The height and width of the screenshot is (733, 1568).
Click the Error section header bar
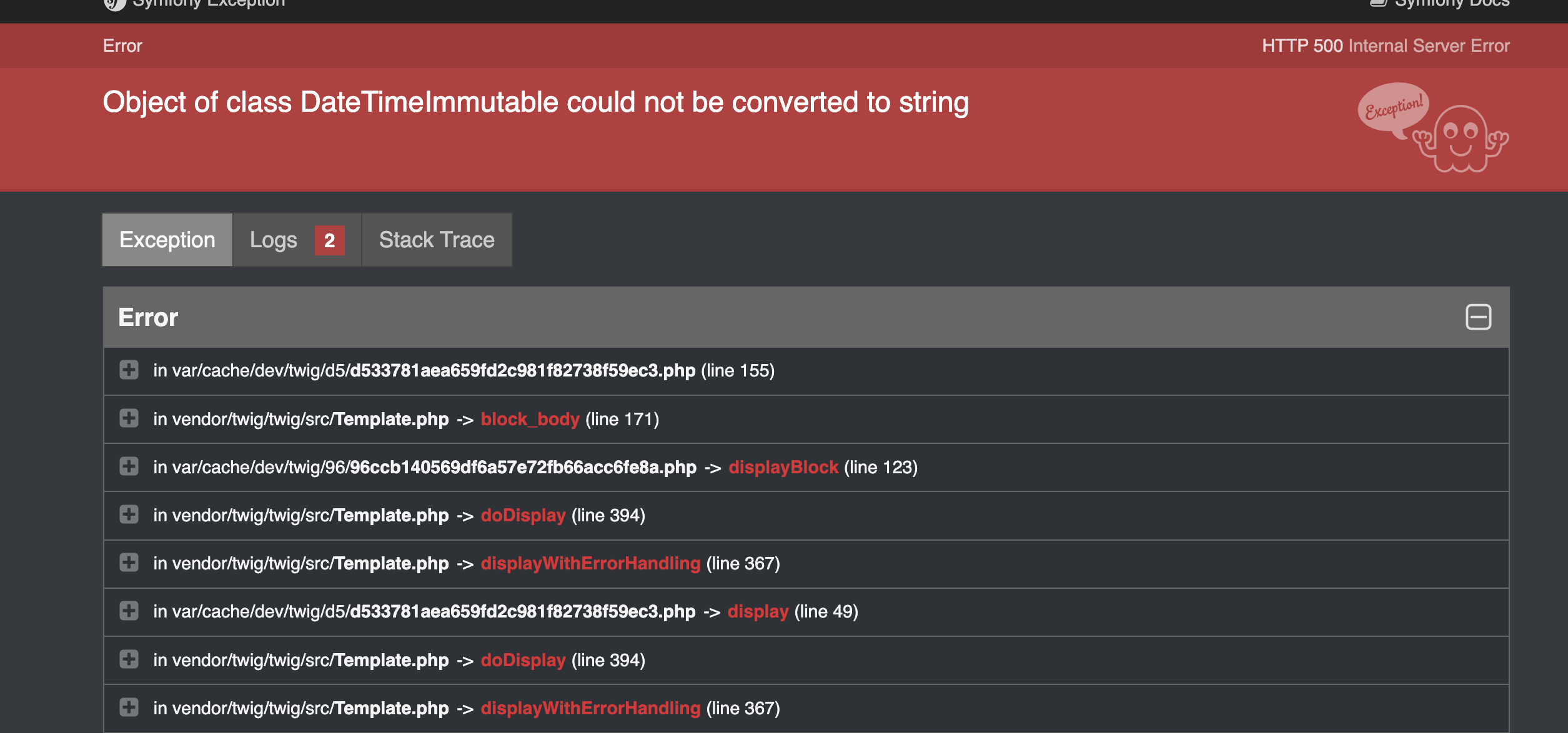coord(750,317)
